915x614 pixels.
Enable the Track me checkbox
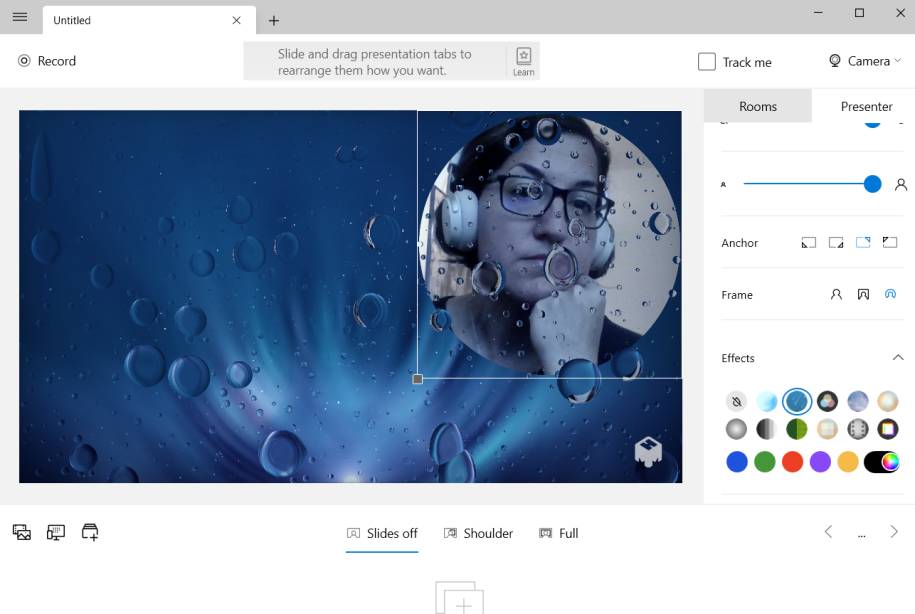(707, 61)
